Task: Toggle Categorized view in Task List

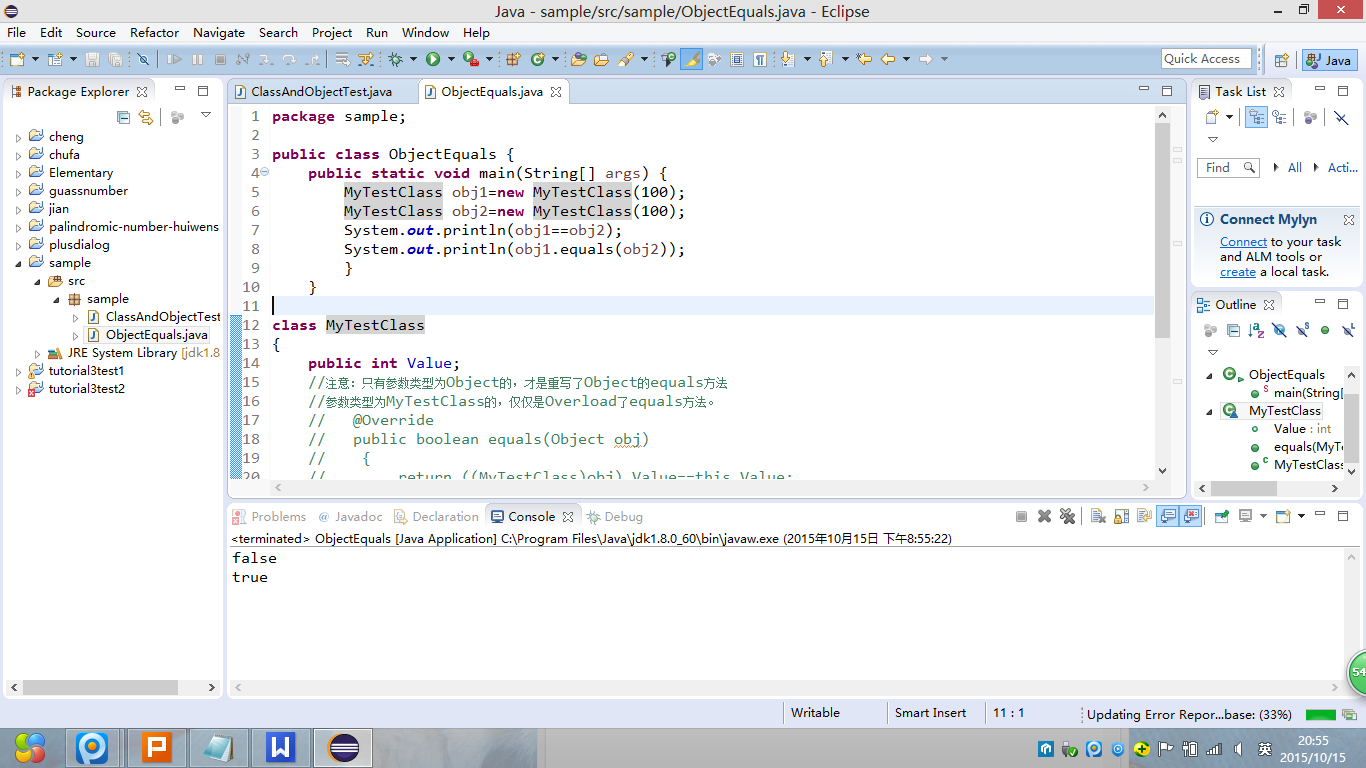Action: [x=1256, y=117]
